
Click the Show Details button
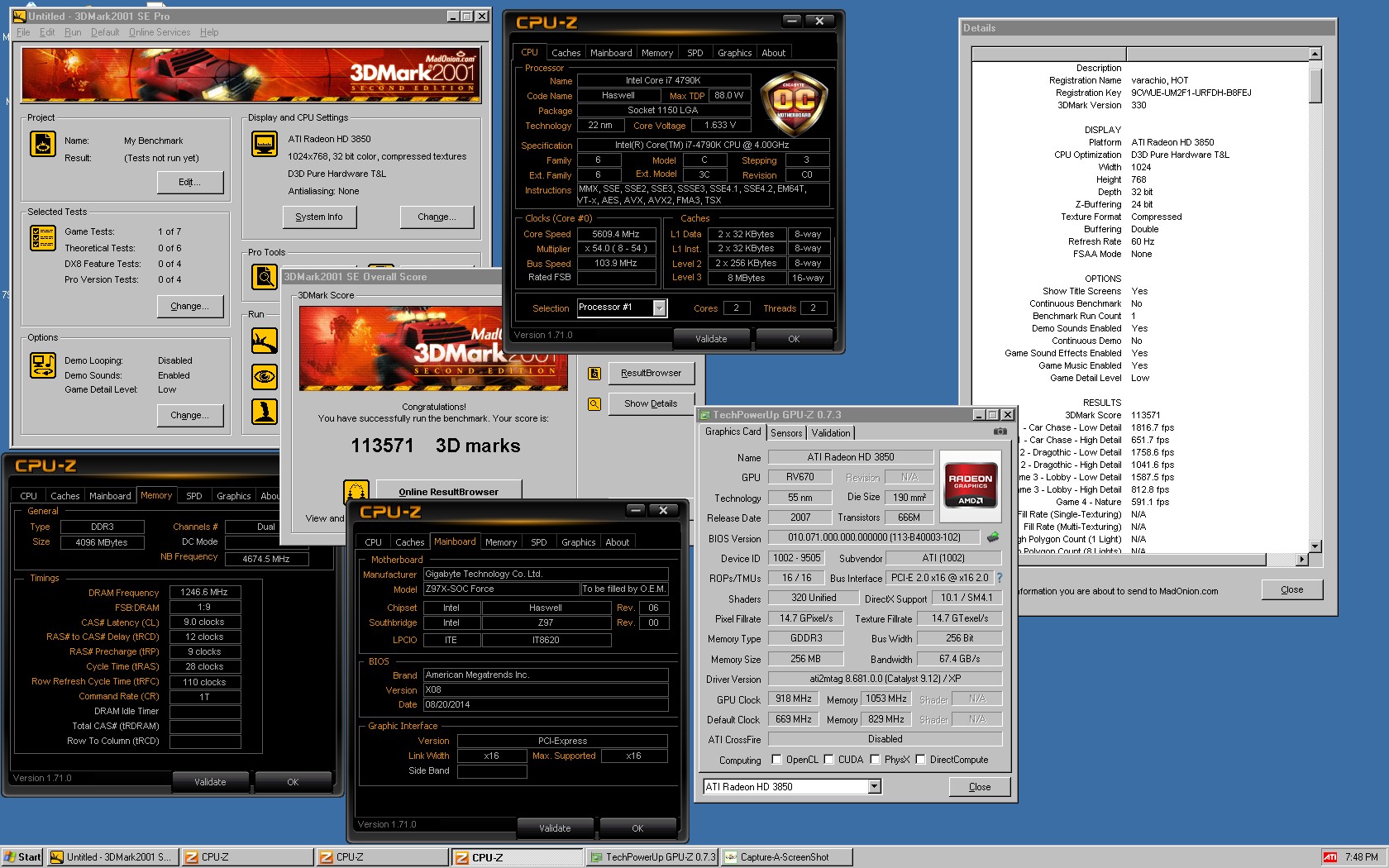click(x=652, y=403)
